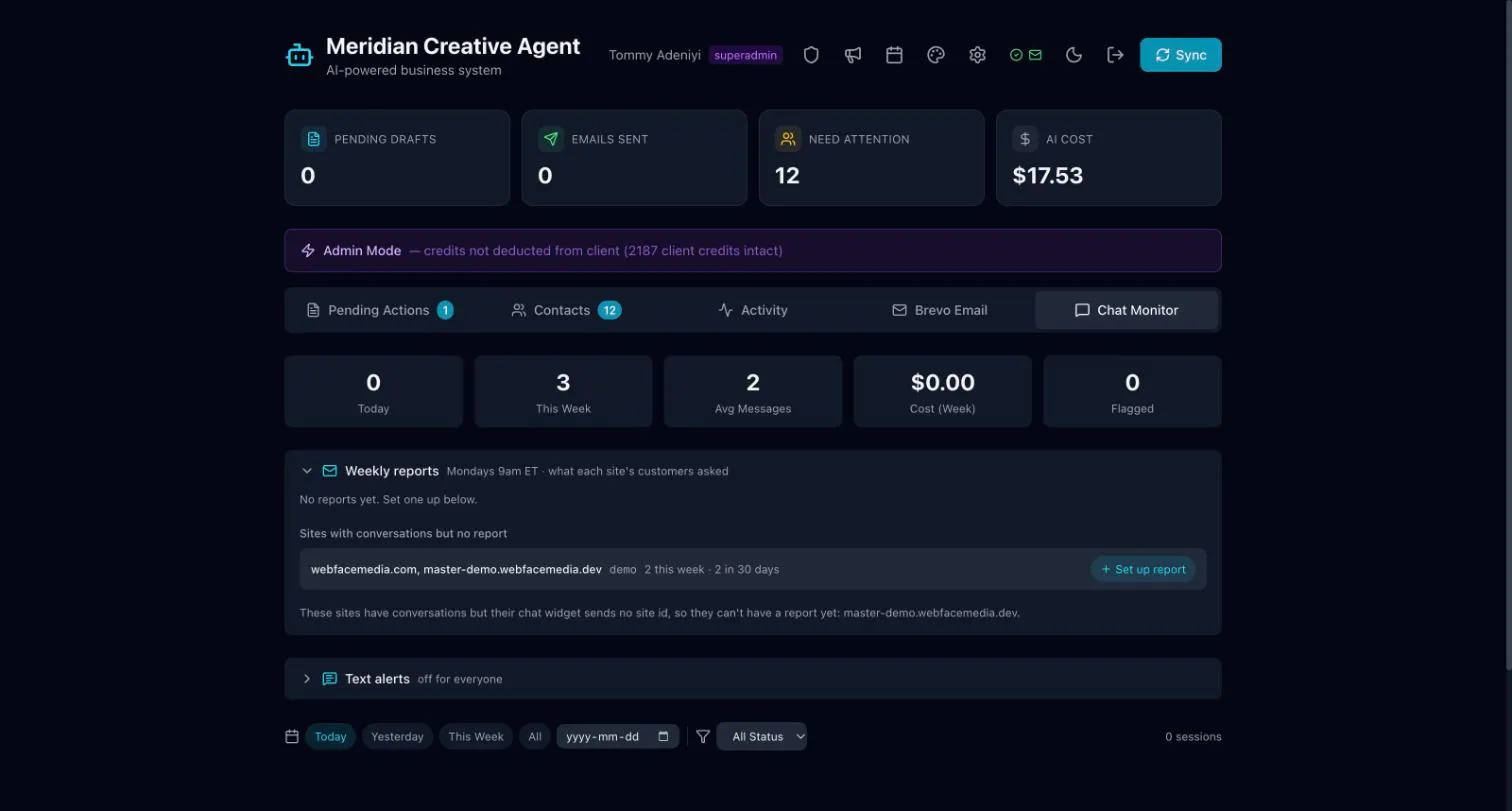Log out using the exit arrow icon
This screenshot has width=1512, height=811.
(1115, 55)
